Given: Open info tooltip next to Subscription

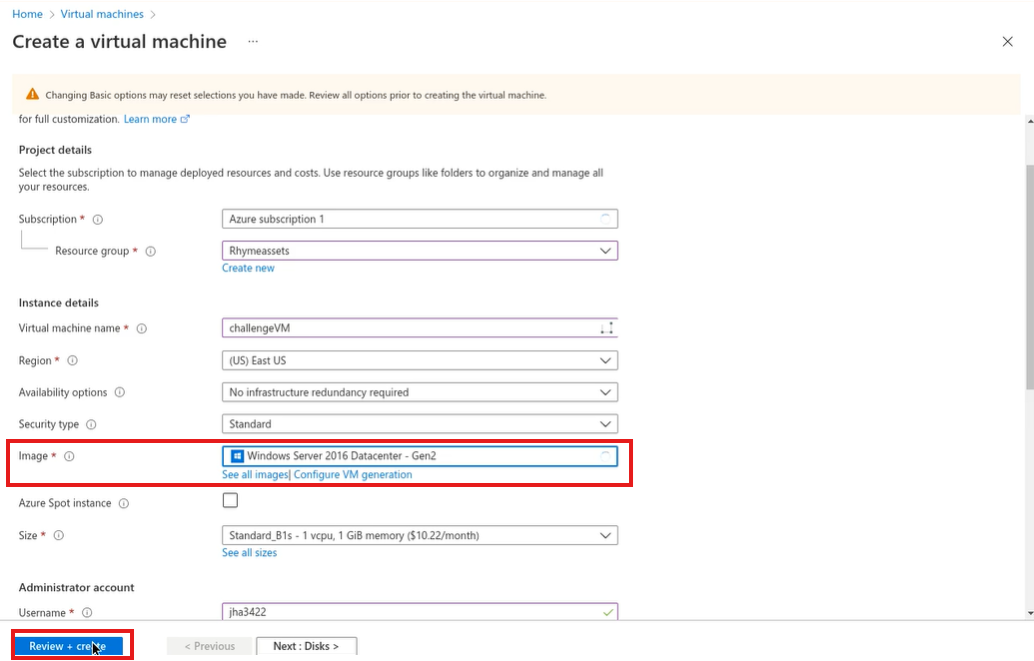Looking at the screenshot, I should pos(98,220).
